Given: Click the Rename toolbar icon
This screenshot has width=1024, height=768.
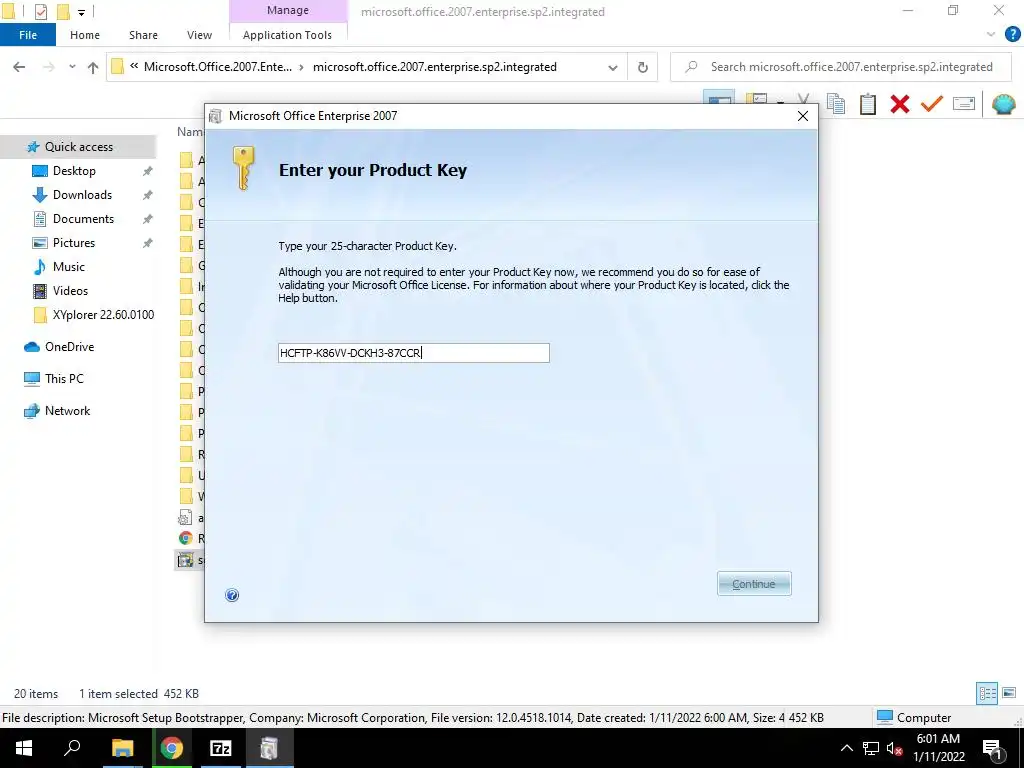Looking at the screenshot, I should (964, 103).
